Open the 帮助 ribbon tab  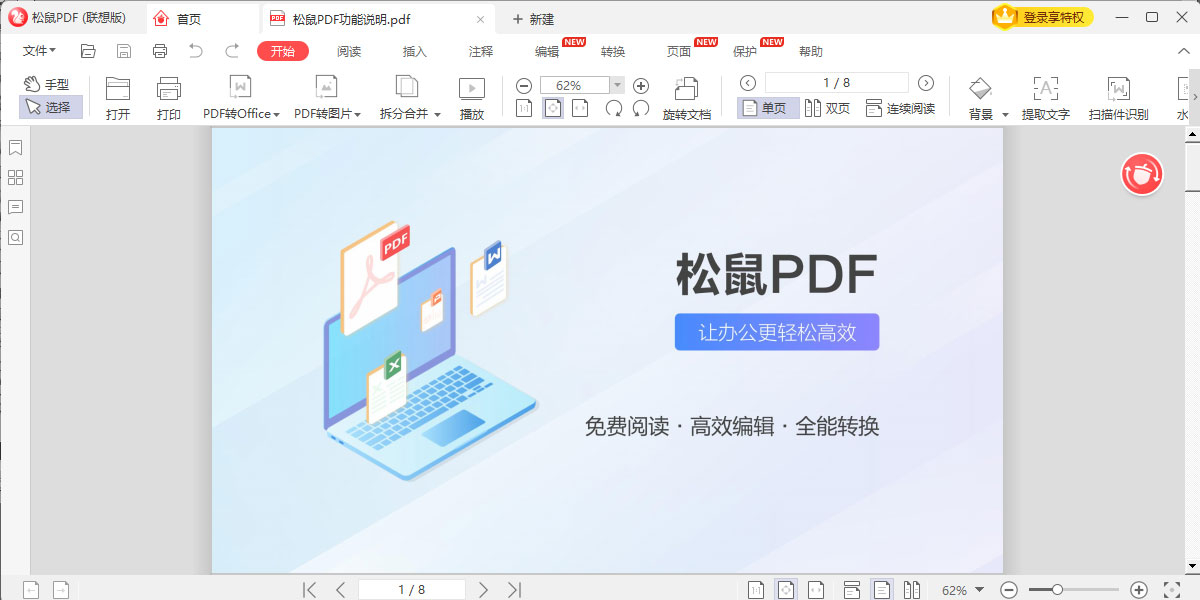pyautogui.click(x=811, y=52)
